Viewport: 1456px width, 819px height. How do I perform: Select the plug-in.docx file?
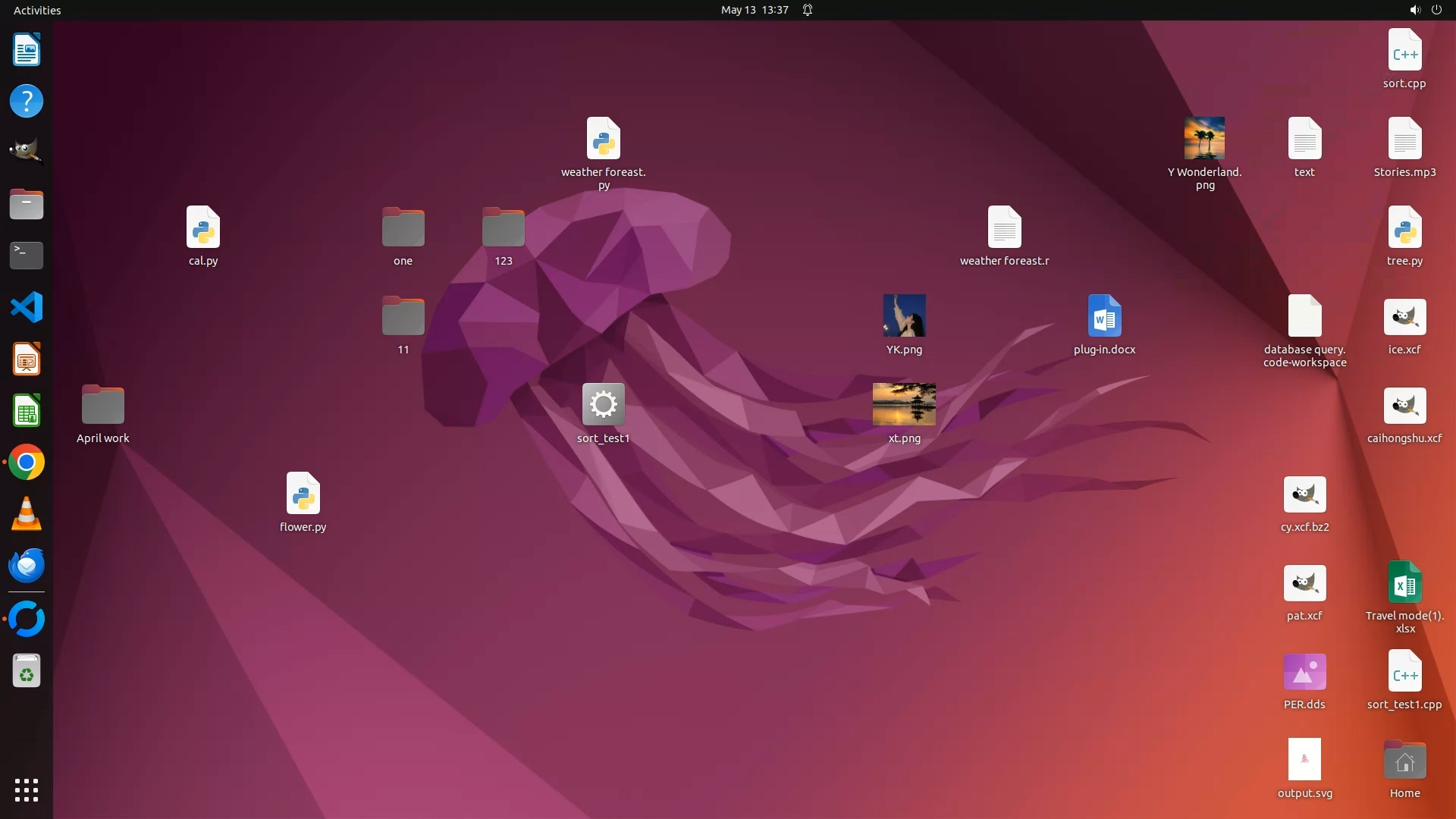tap(1104, 316)
